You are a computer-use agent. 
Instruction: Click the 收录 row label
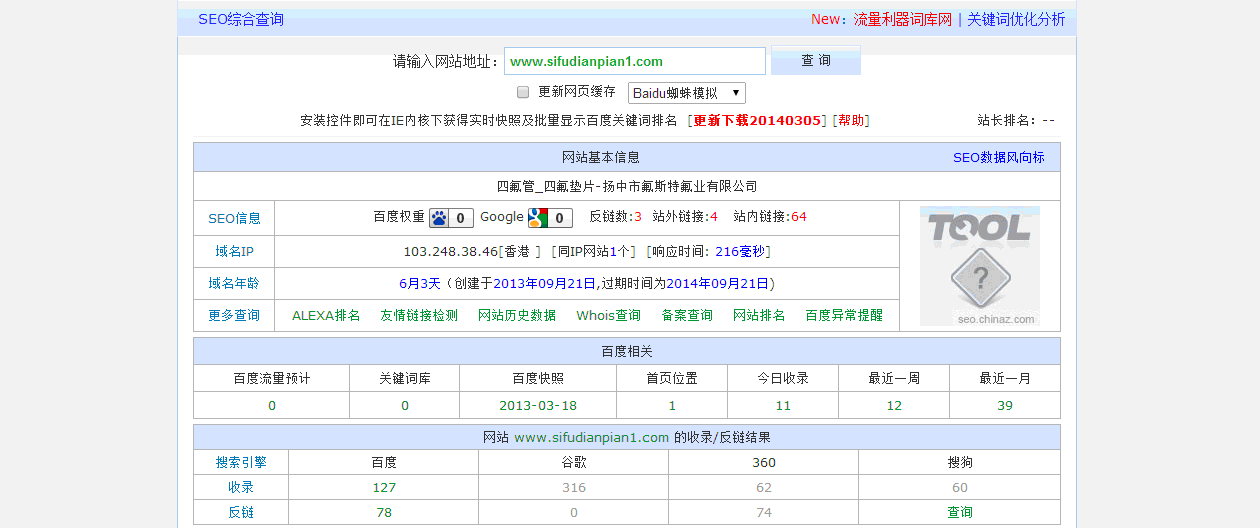241,487
